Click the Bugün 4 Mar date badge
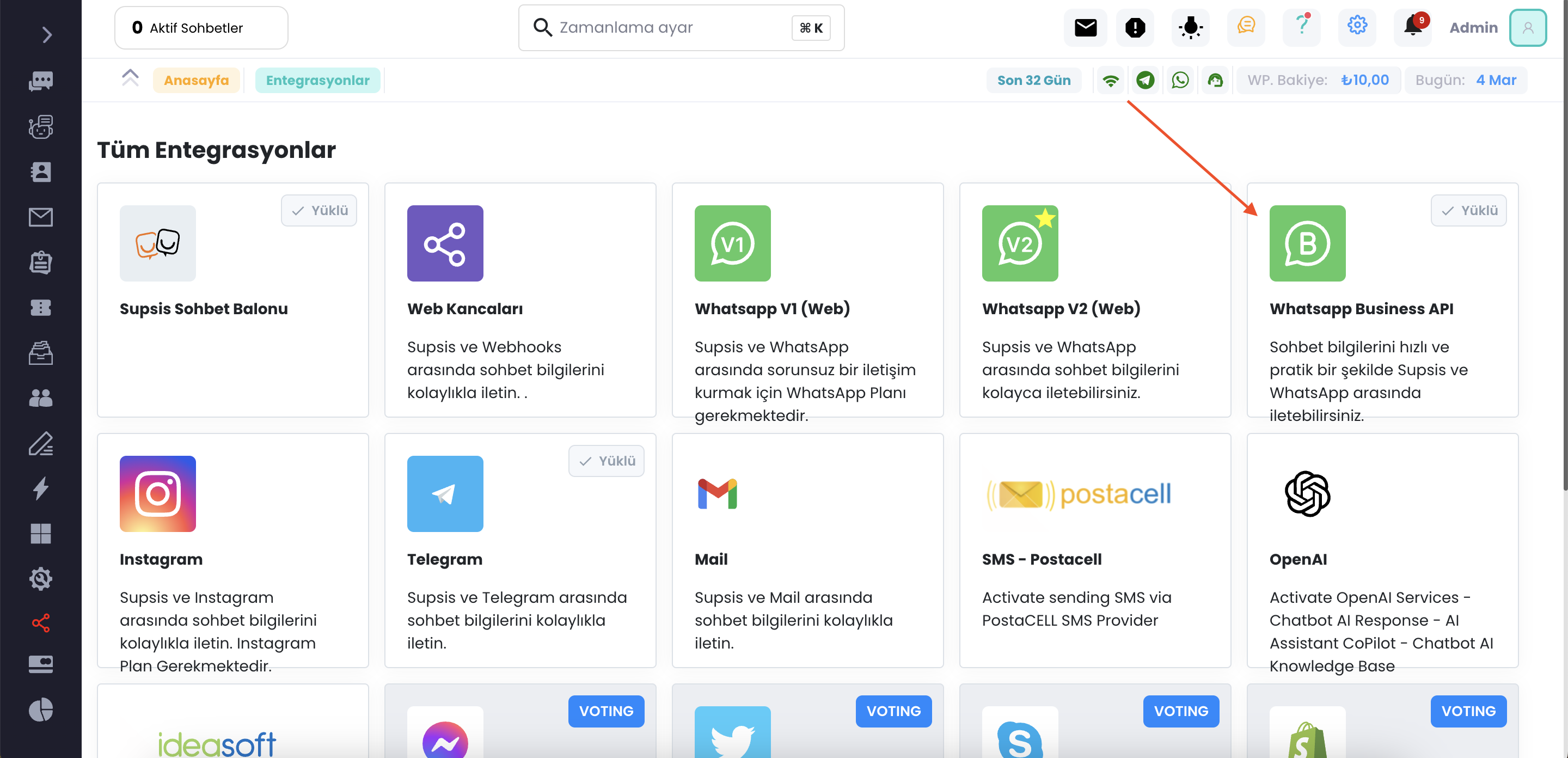The height and width of the screenshot is (758, 1568). click(1465, 81)
